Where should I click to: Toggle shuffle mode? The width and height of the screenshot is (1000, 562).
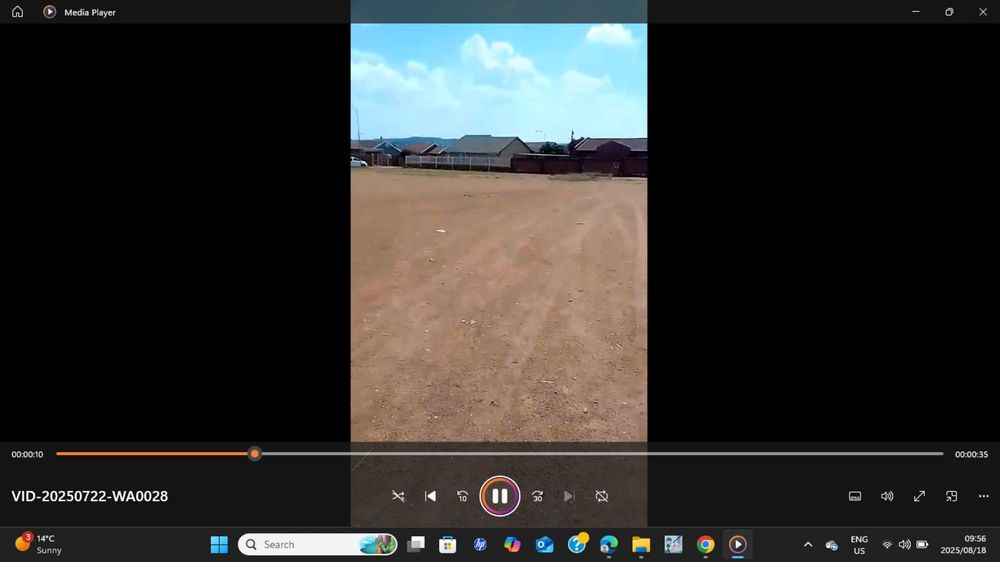[398, 496]
